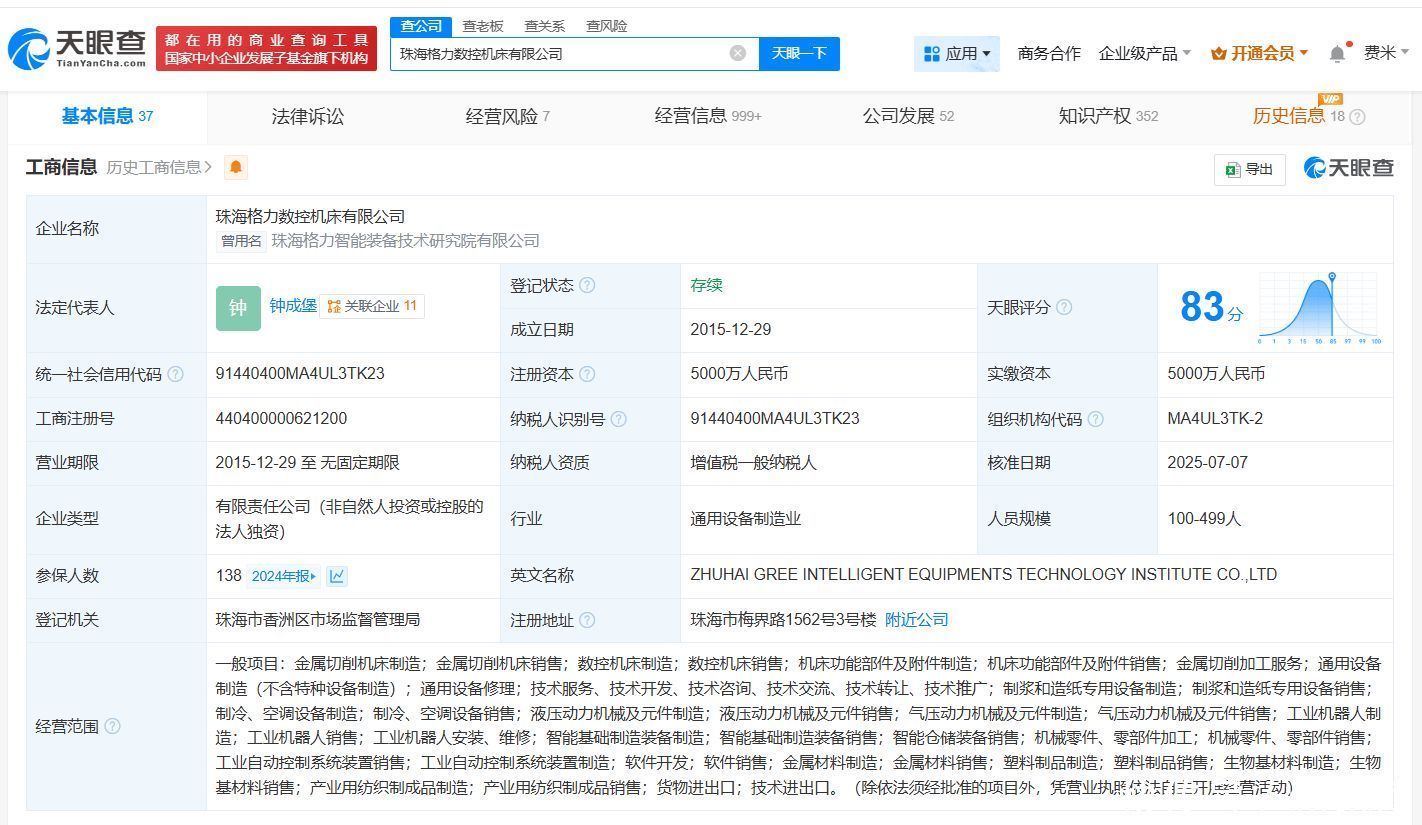Select the 查公司 search tab
This screenshot has height=825, width=1422.
(x=421, y=26)
